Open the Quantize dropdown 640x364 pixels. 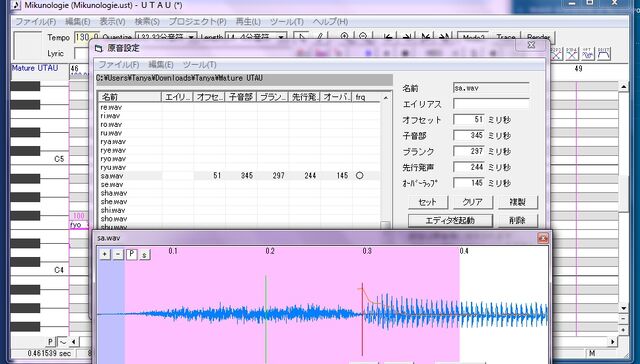[x=191, y=37]
